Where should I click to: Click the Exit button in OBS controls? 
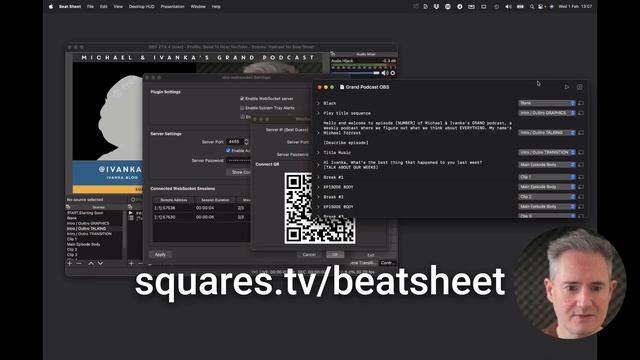[371, 255]
